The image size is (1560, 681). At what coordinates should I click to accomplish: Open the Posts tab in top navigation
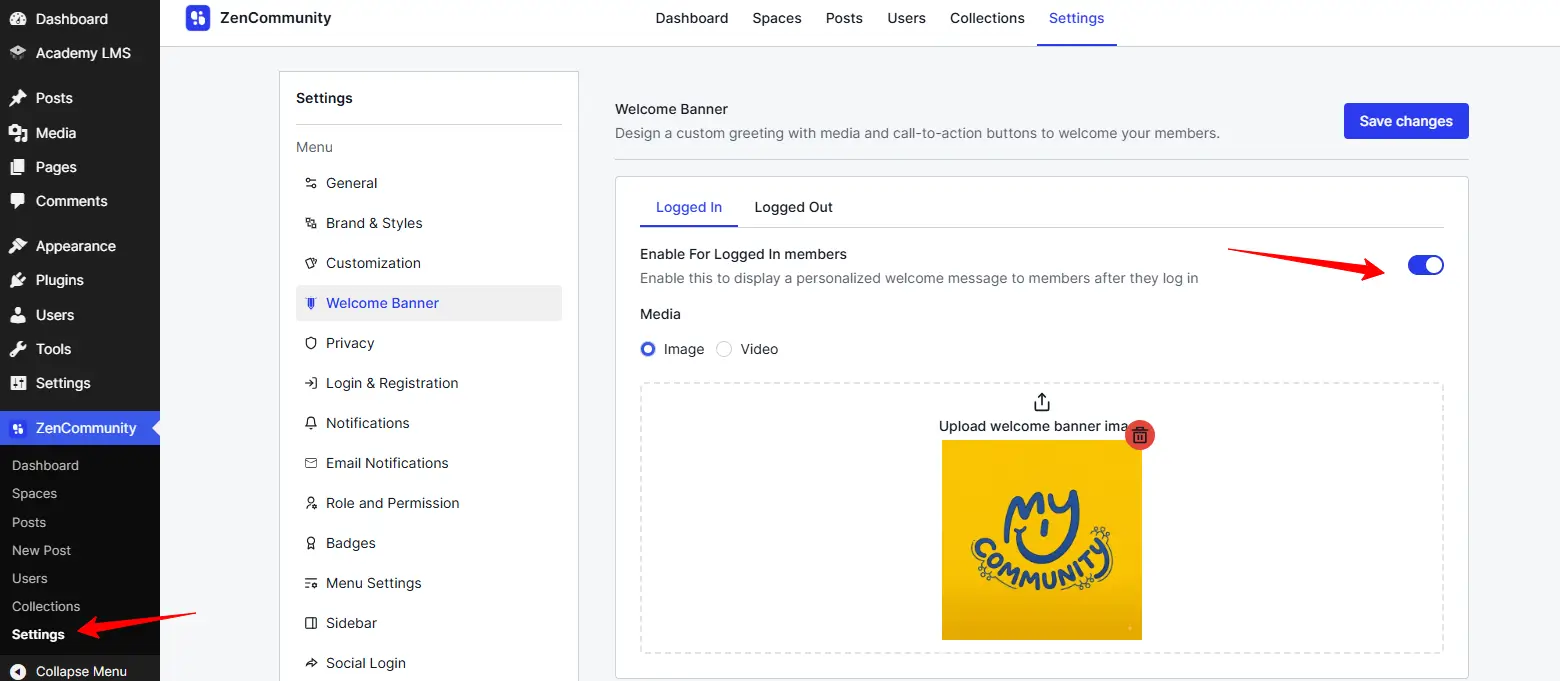point(844,18)
